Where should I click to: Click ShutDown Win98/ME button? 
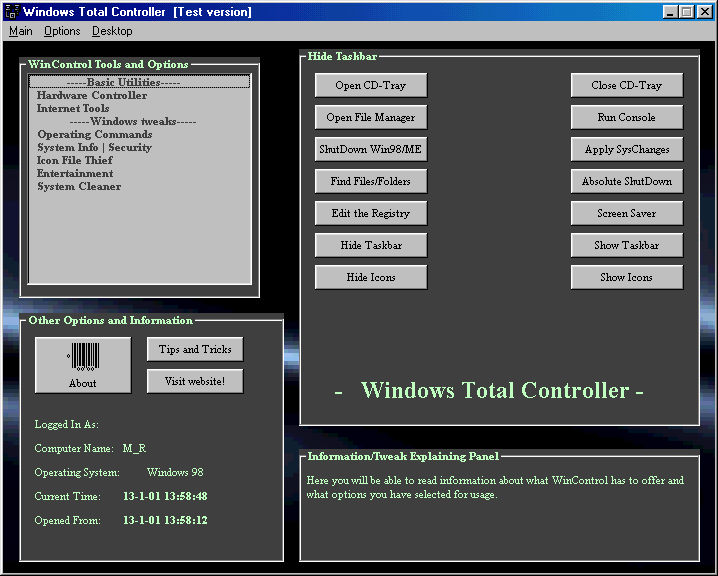point(371,149)
